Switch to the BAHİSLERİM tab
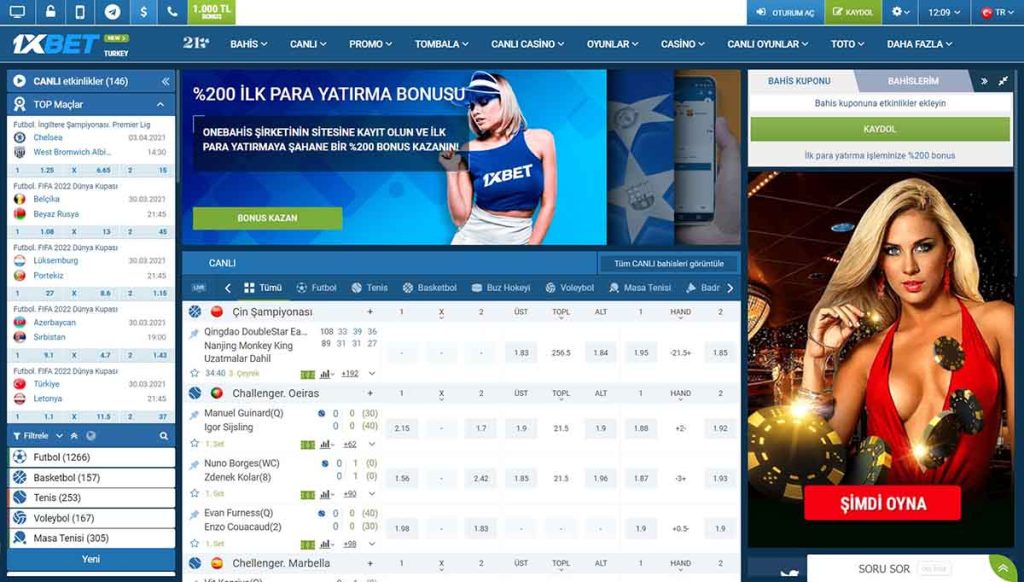This screenshot has height=582, width=1024. coord(912,81)
